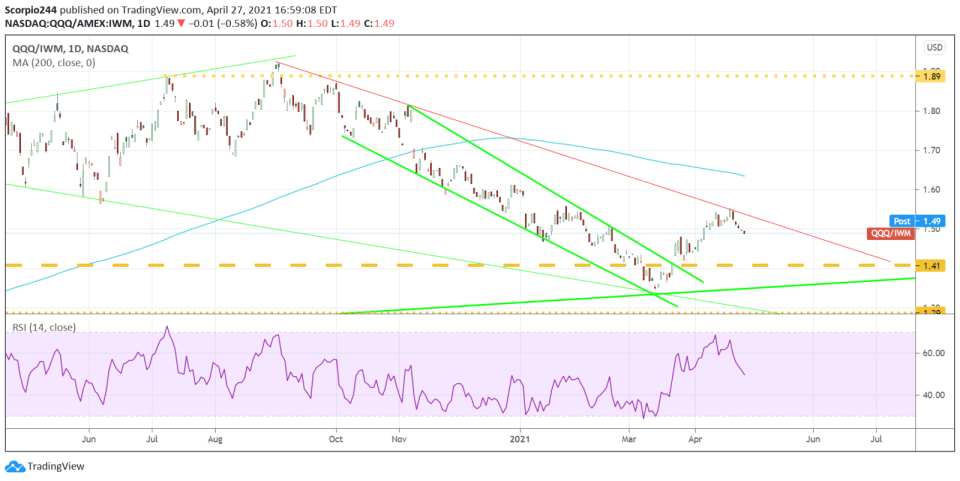Select the 1.70 price axis value

pos(934,150)
